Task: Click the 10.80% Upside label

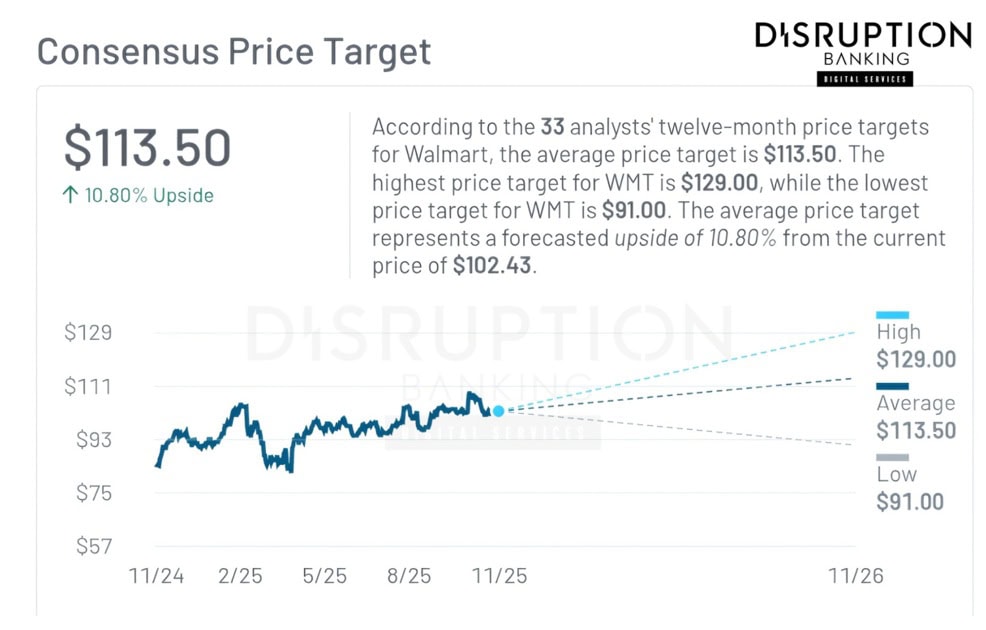Action: (x=149, y=196)
